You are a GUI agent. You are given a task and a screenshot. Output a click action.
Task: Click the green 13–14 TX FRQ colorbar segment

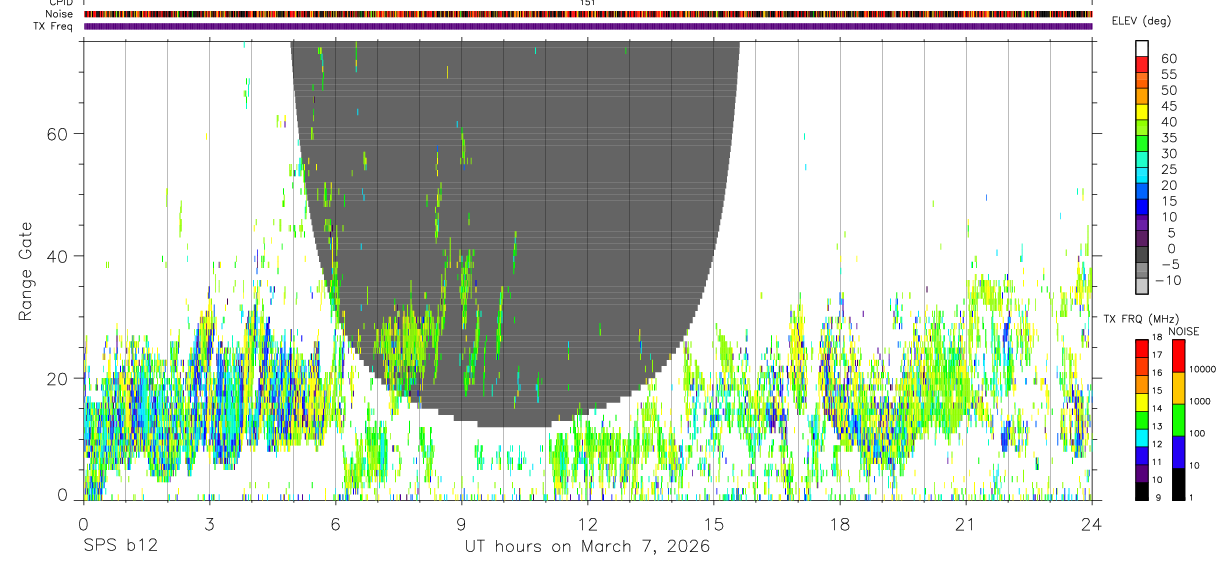[x=1142, y=419]
